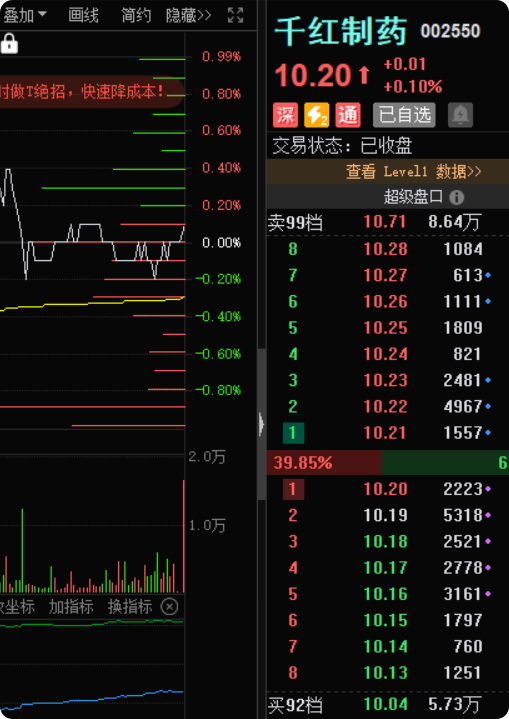This screenshot has height=719, width=509.
Task: Toggle 简约 simple view mode
Action: [x=136, y=16]
